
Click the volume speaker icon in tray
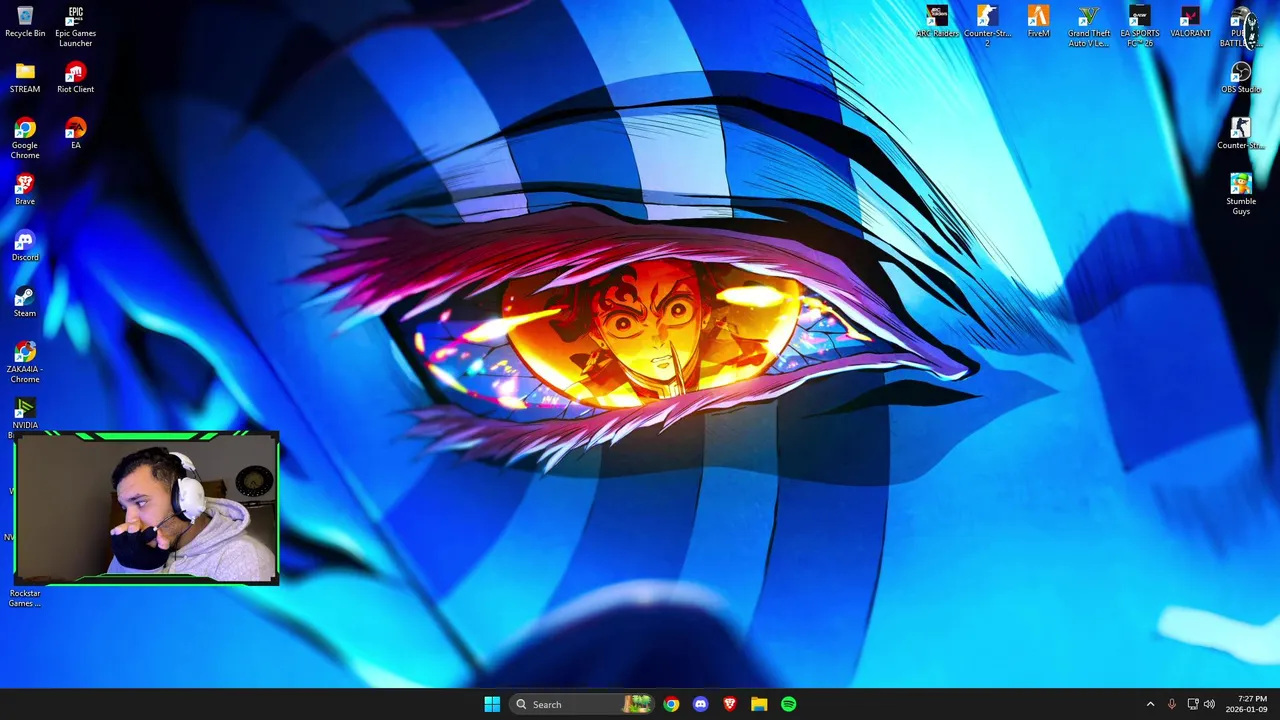(1209, 704)
